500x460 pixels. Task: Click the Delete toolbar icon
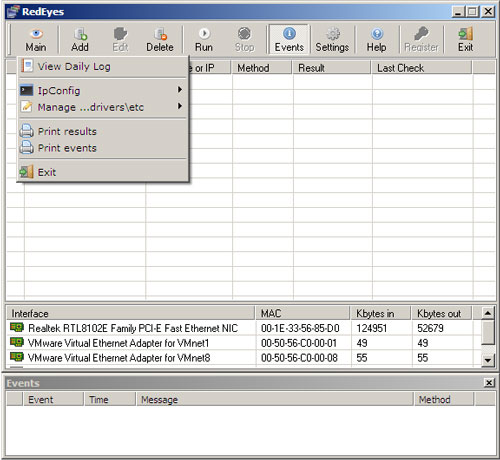click(160, 34)
